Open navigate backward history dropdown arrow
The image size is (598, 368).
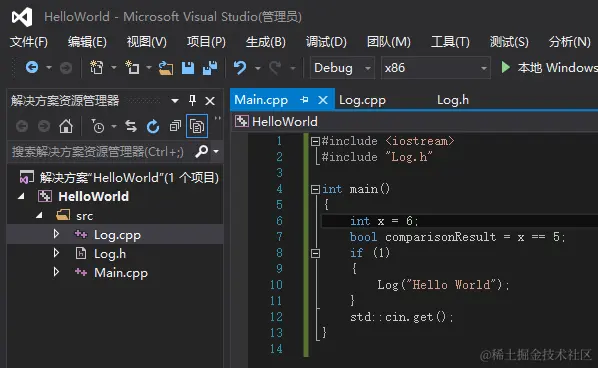[49, 68]
